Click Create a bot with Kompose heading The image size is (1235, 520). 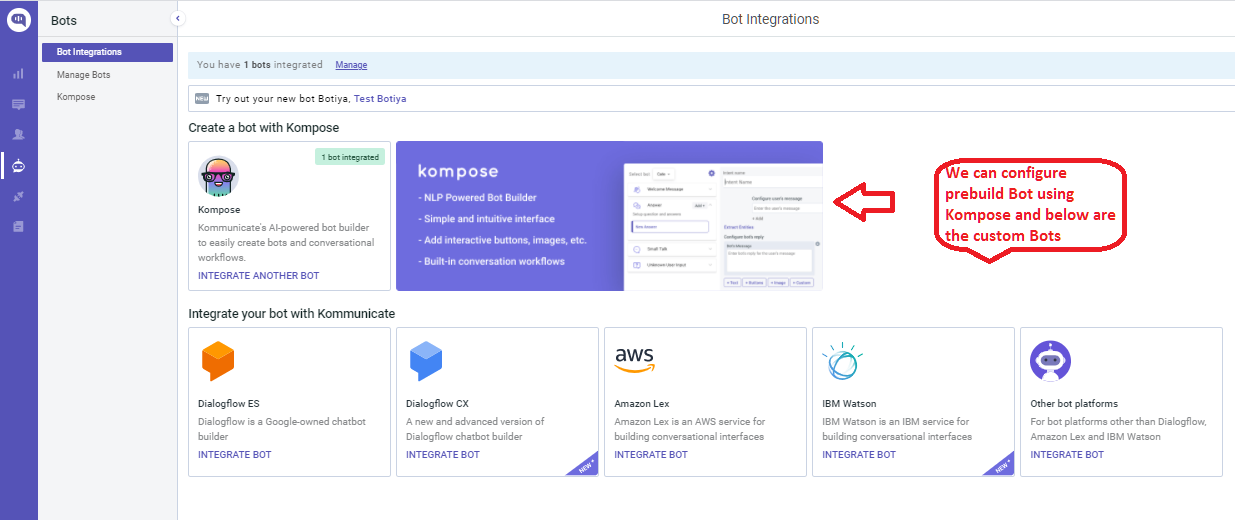264,128
